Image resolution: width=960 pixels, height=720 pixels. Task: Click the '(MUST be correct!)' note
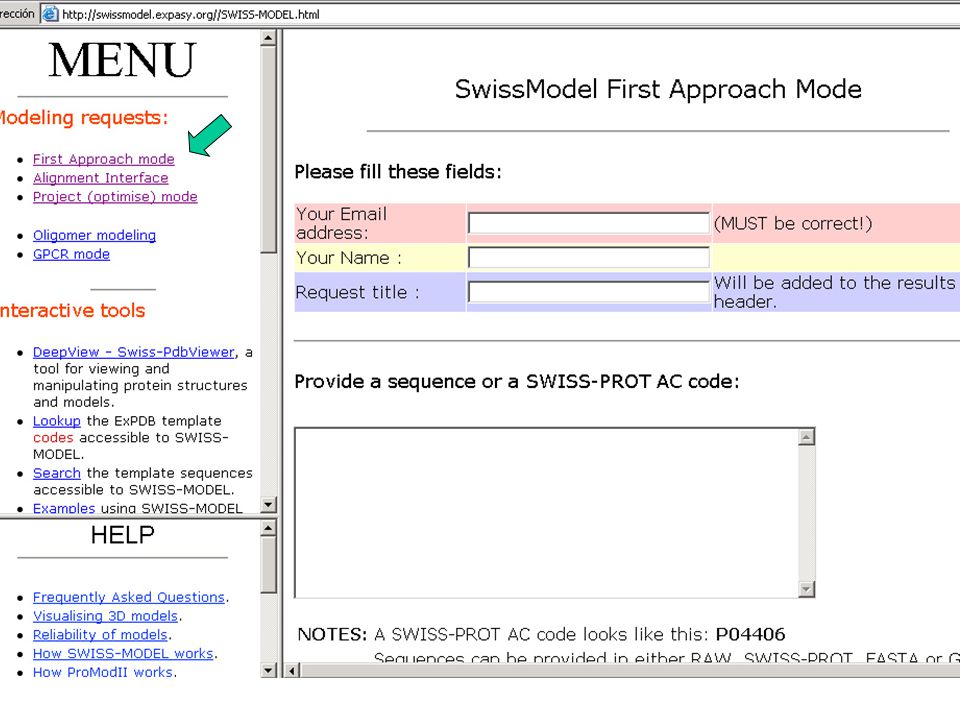[793, 223]
